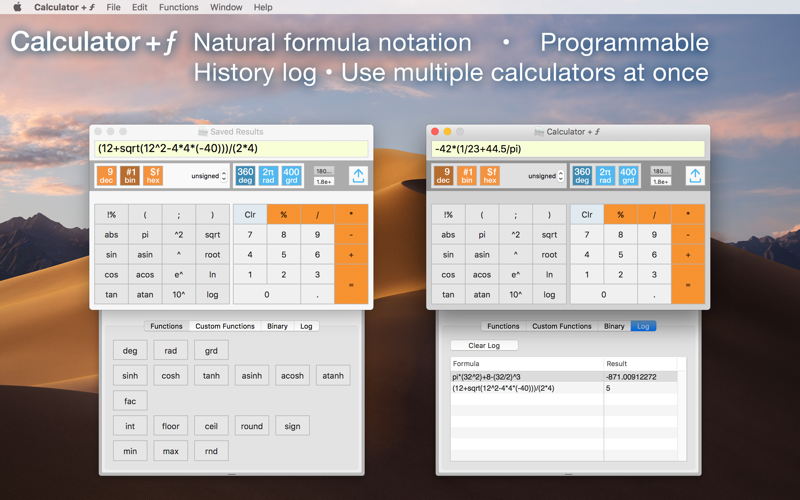Click percent key in Calculator + f window
This screenshot has height=500, width=800.
point(620,214)
